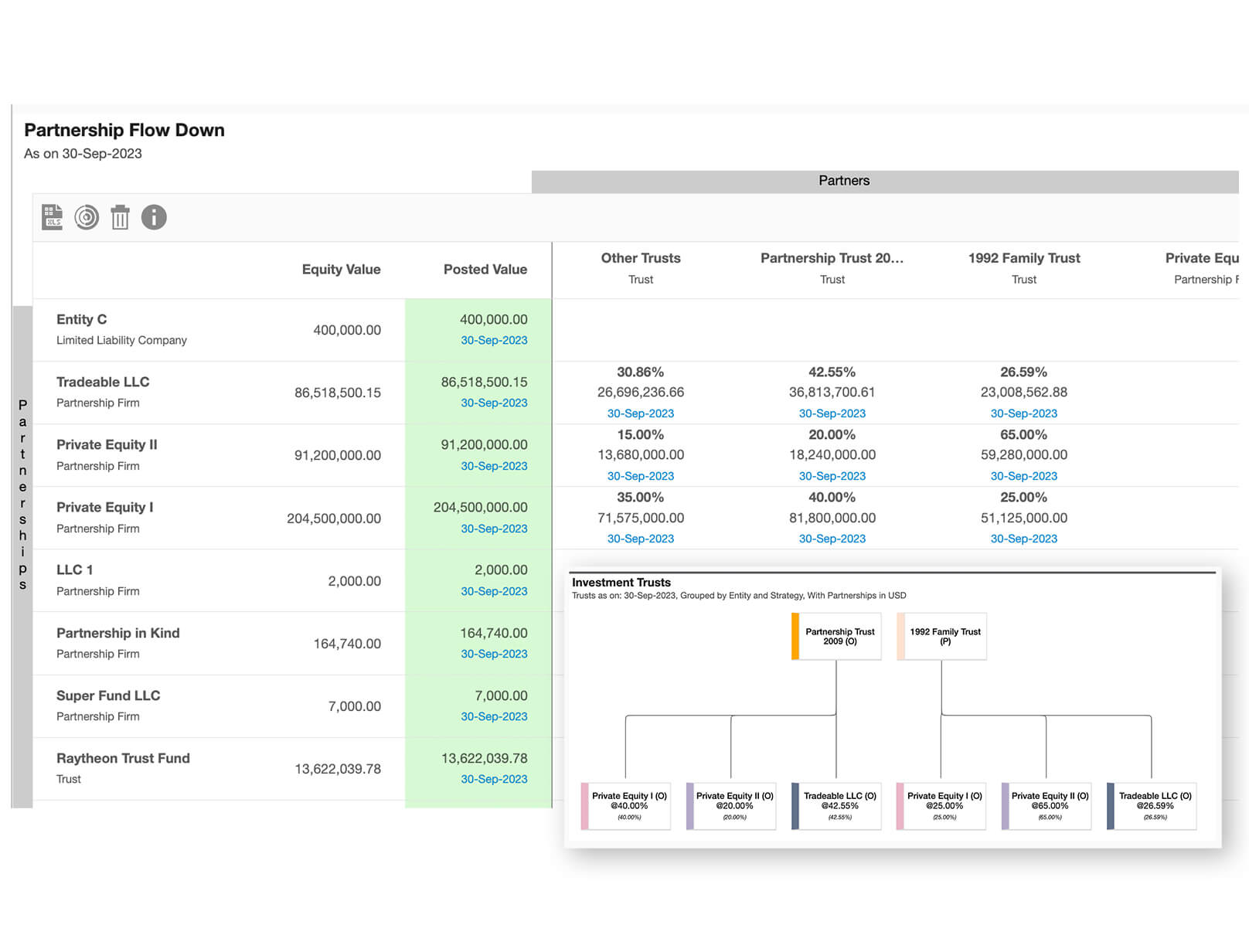Select the 1992 Family Trust node in chart

click(944, 636)
